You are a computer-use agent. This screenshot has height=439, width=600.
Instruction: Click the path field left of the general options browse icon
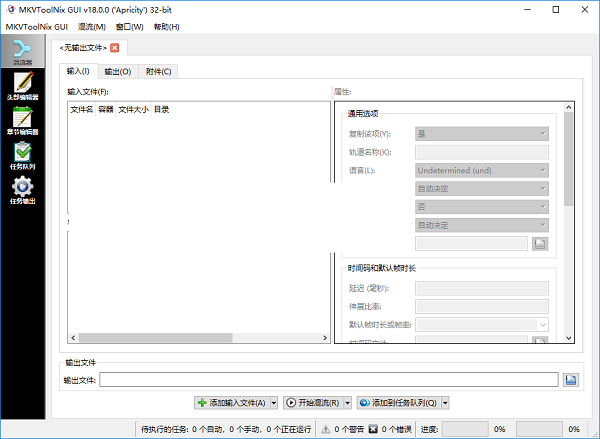[x=471, y=243]
